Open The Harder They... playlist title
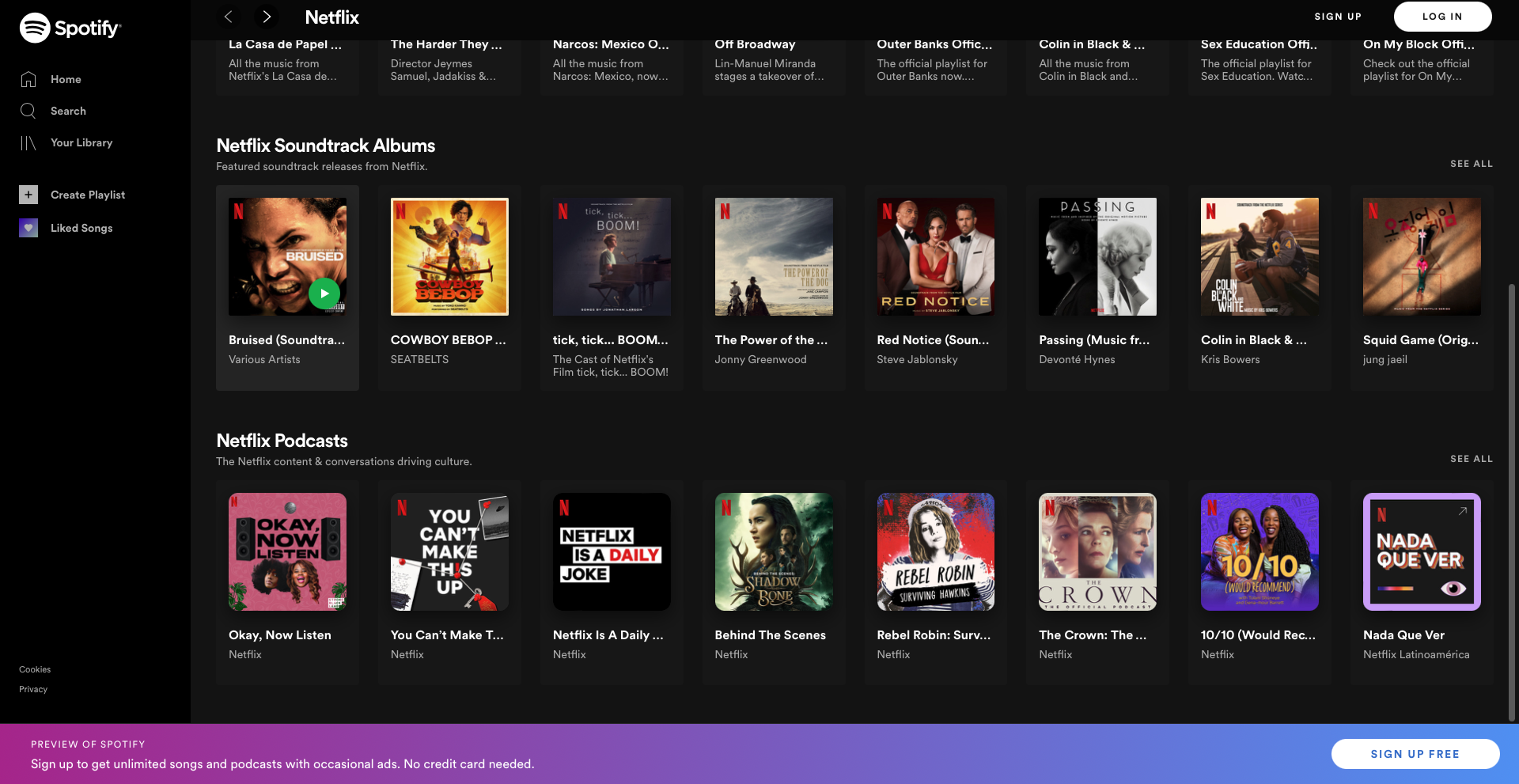1519x784 pixels. pyautogui.click(x=446, y=44)
